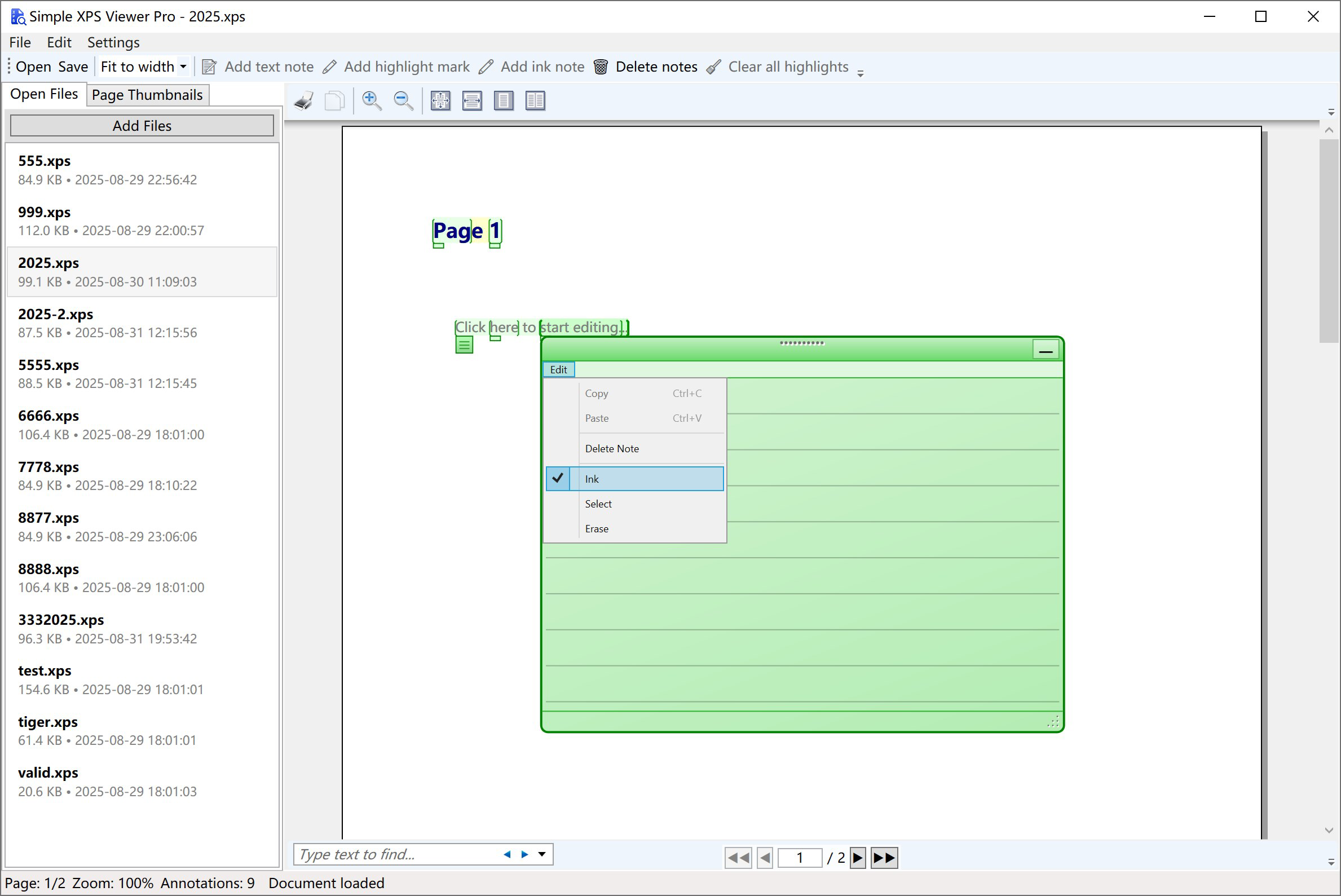Open 555.xps in file list
This screenshot has width=1341, height=896.
click(x=142, y=170)
